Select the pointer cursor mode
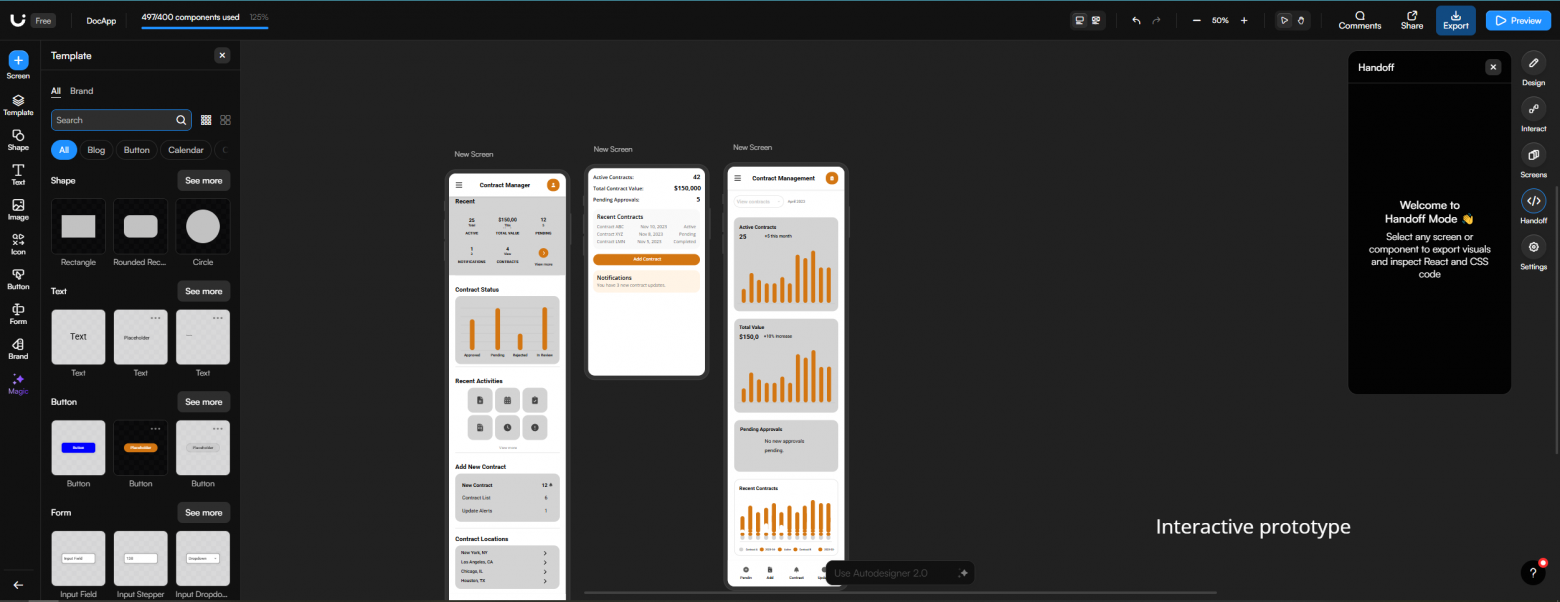The height and width of the screenshot is (602, 1560). pos(1284,20)
